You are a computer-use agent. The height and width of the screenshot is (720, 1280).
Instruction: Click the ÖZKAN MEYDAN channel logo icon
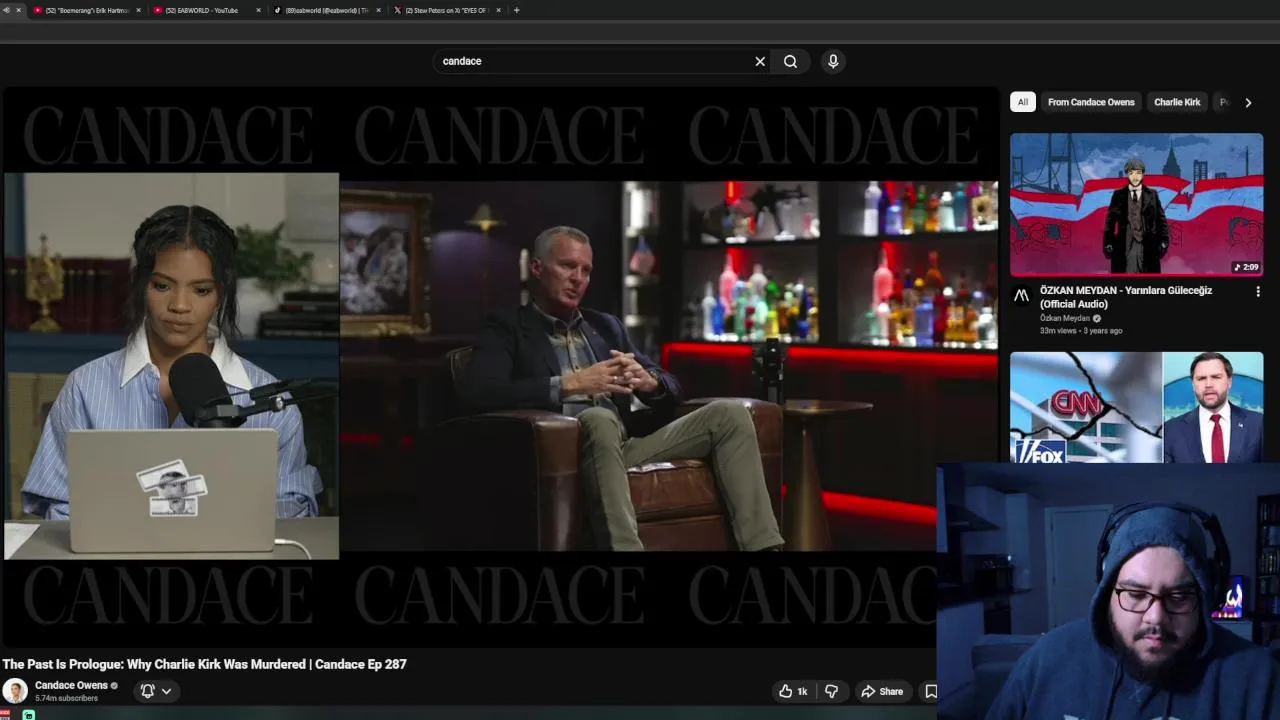1021,296
